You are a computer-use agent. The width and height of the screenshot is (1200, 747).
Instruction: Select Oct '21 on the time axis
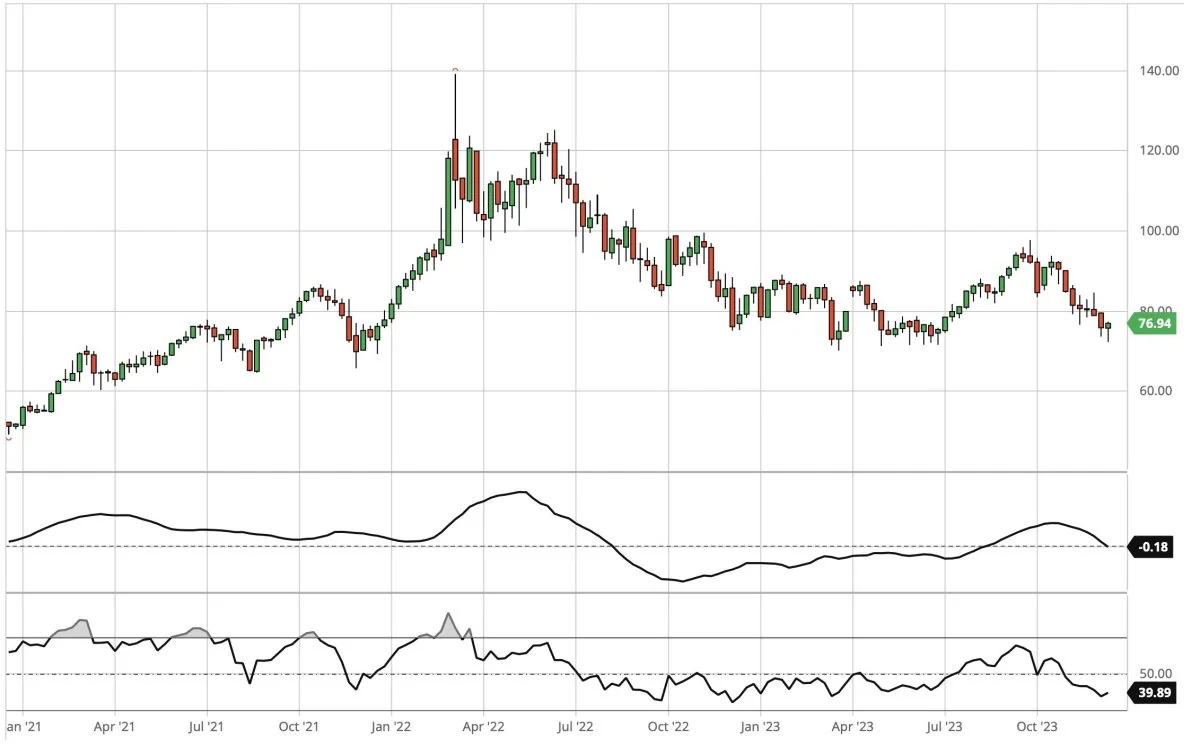298,727
